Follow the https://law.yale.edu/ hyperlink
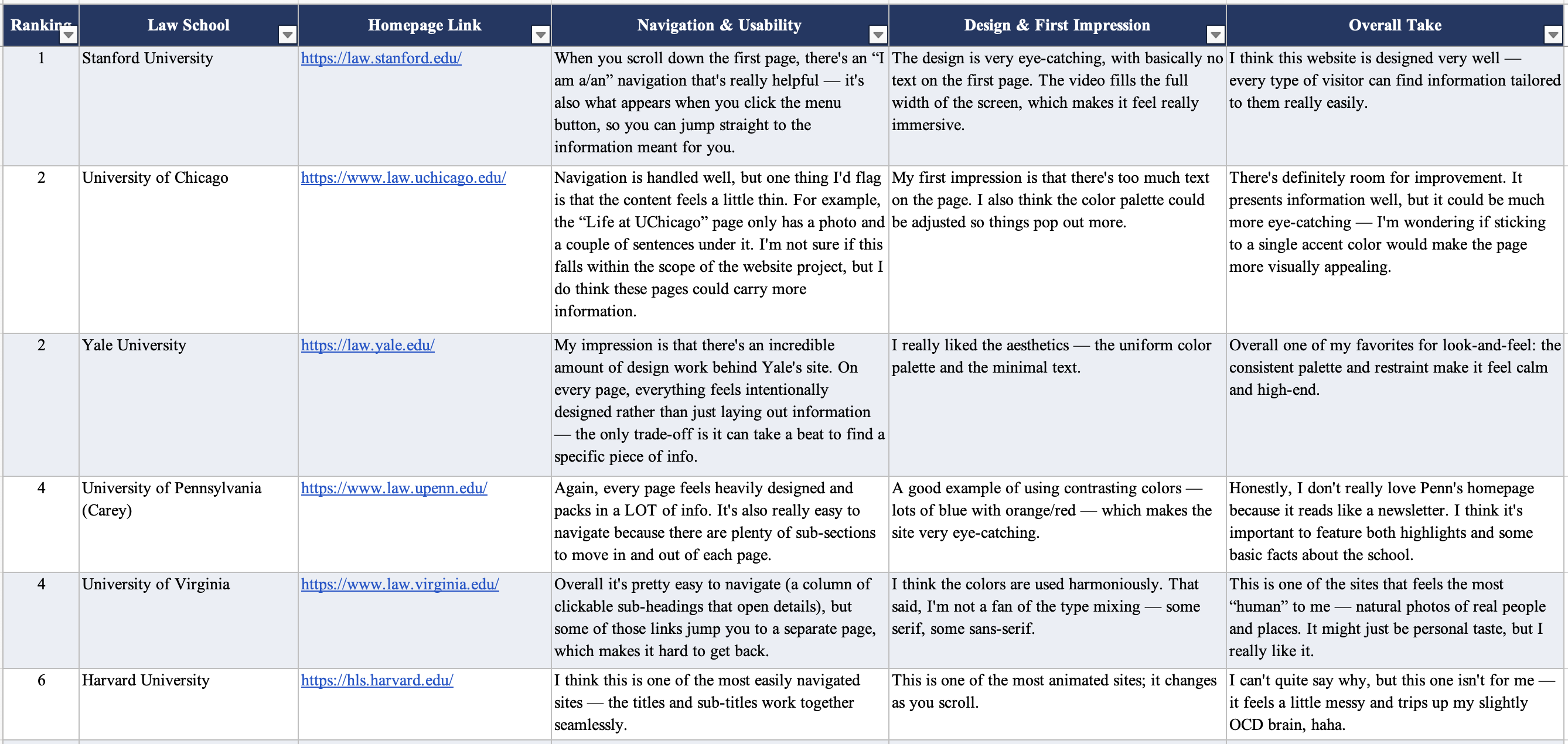 pos(367,346)
